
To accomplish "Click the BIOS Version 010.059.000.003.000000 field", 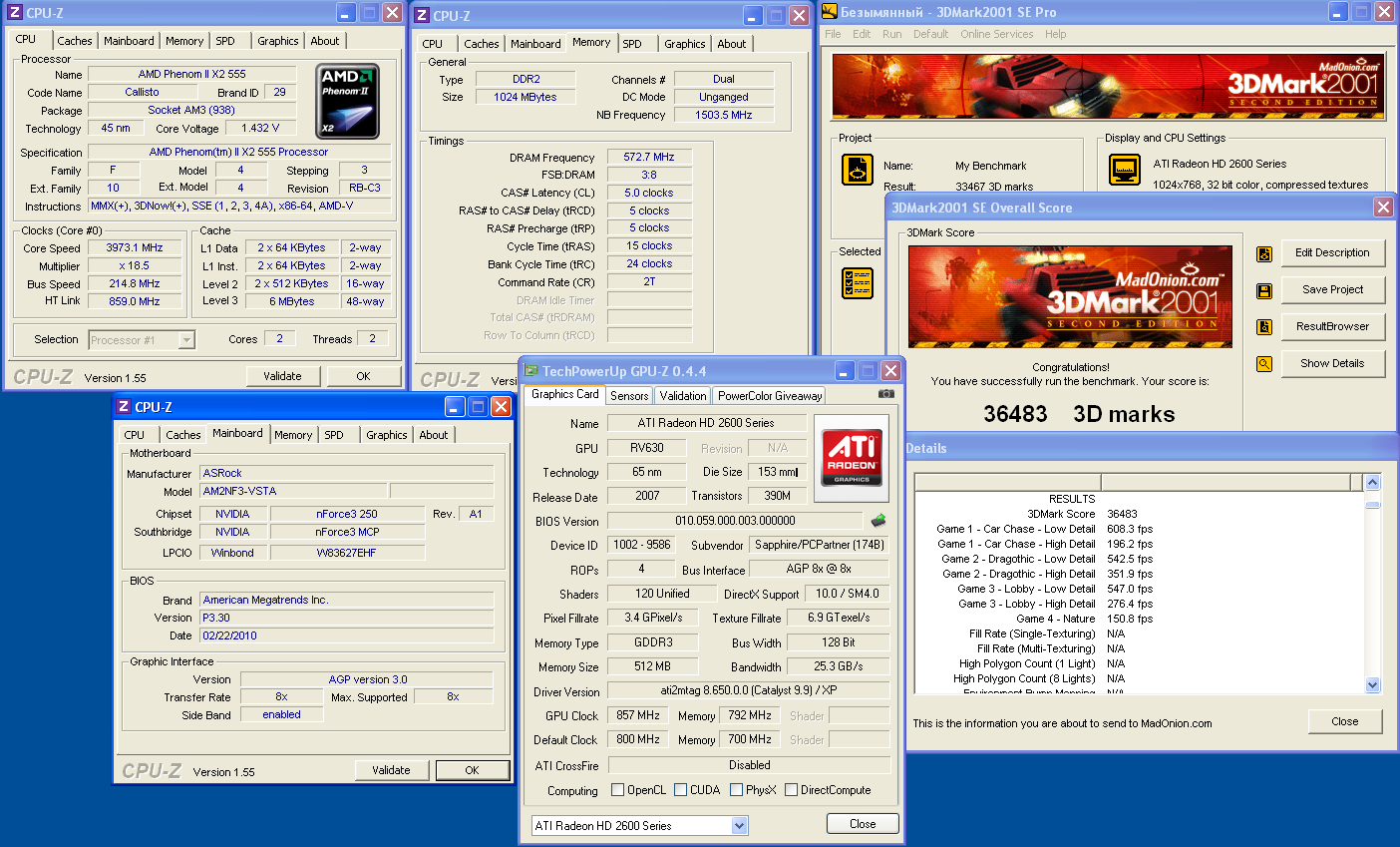I will tap(735, 521).
